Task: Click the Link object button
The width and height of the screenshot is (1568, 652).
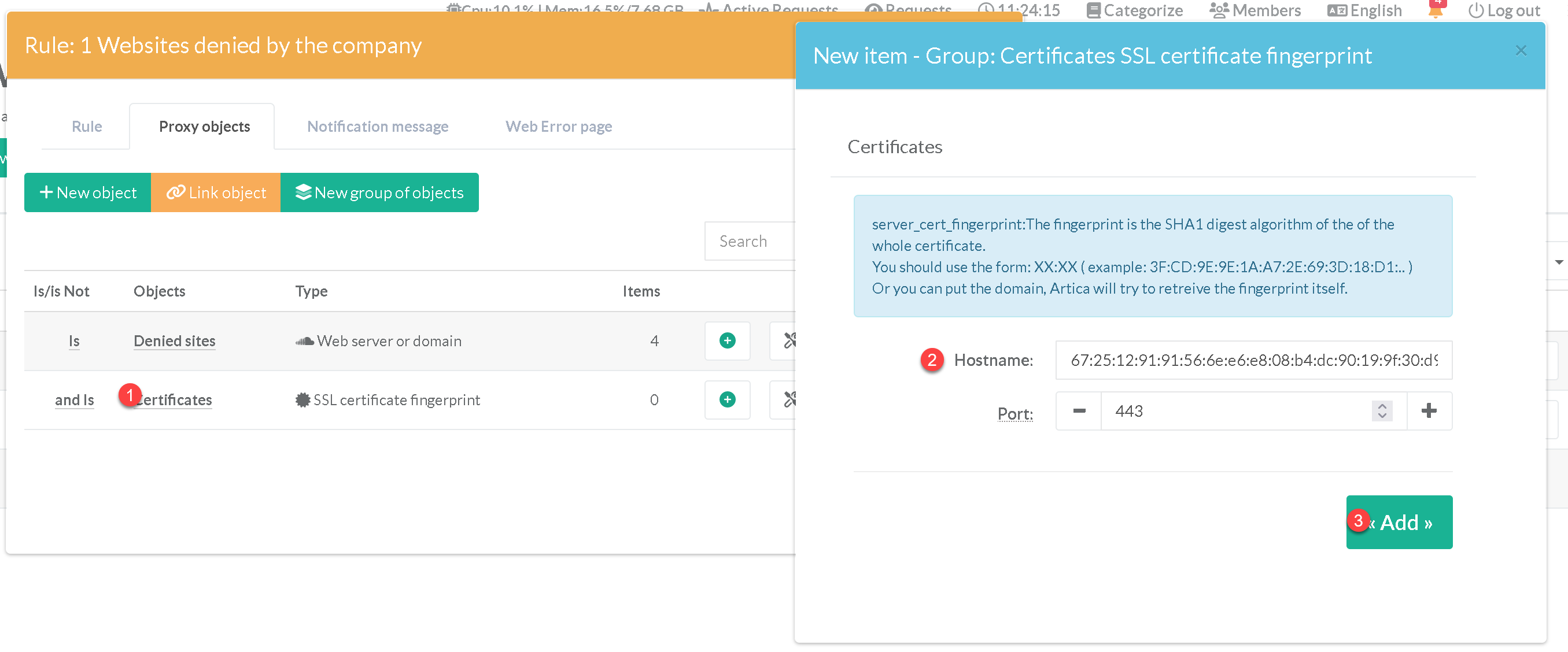Action: pos(216,193)
